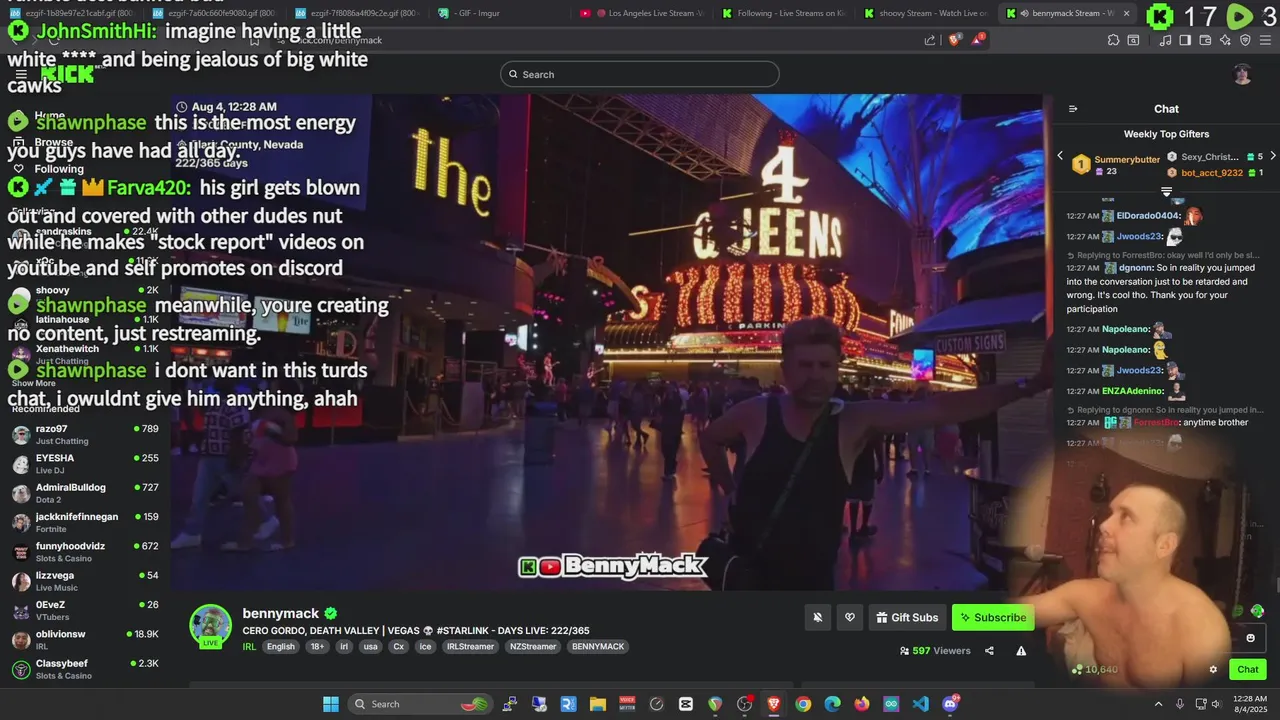Mute tab audio via speaker icon
Image resolution: width=1280 pixels, height=720 pixels.
[1024, 13]
